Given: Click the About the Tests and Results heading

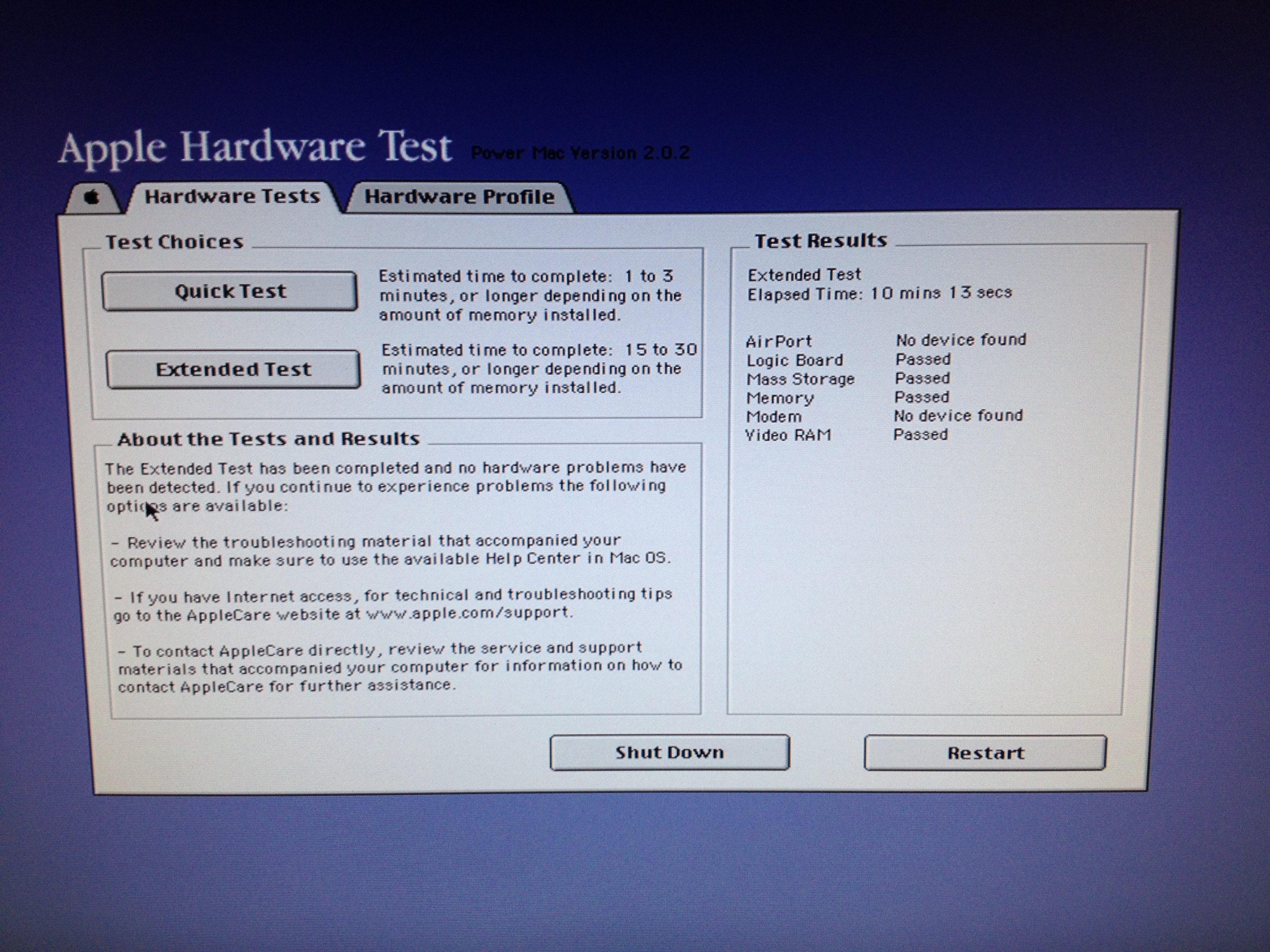Looking at the screenshot, I should [268, 439].
